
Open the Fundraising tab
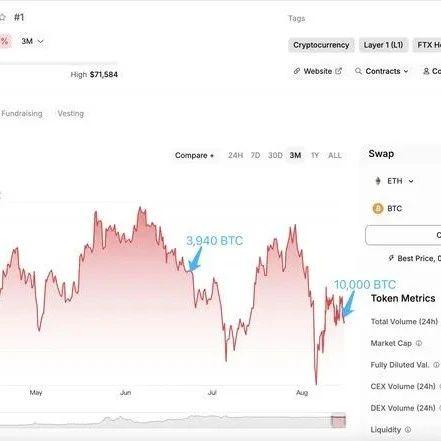[x=22, y=113]
